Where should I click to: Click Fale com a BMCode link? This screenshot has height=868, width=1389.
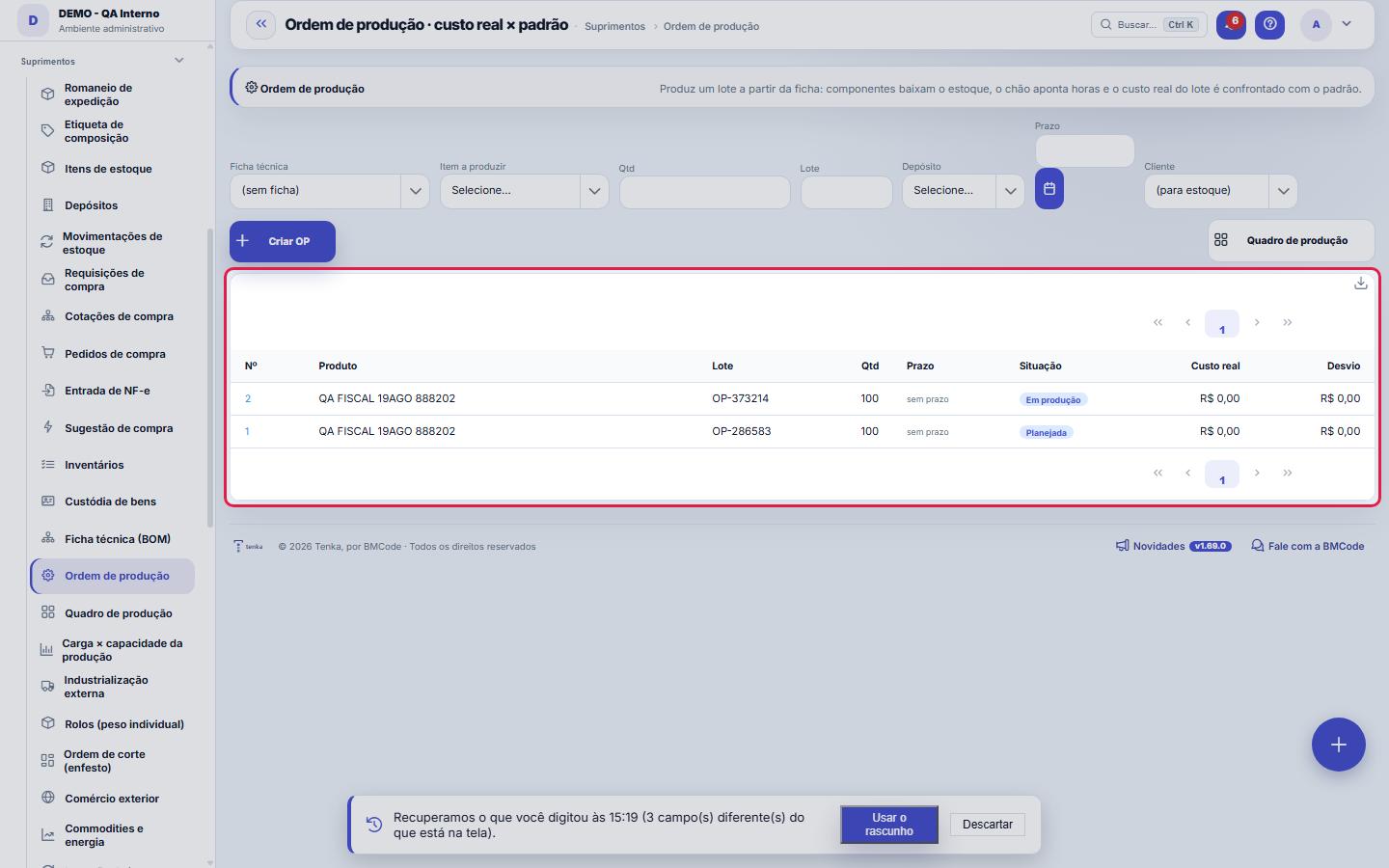[x=1307, y=546]
